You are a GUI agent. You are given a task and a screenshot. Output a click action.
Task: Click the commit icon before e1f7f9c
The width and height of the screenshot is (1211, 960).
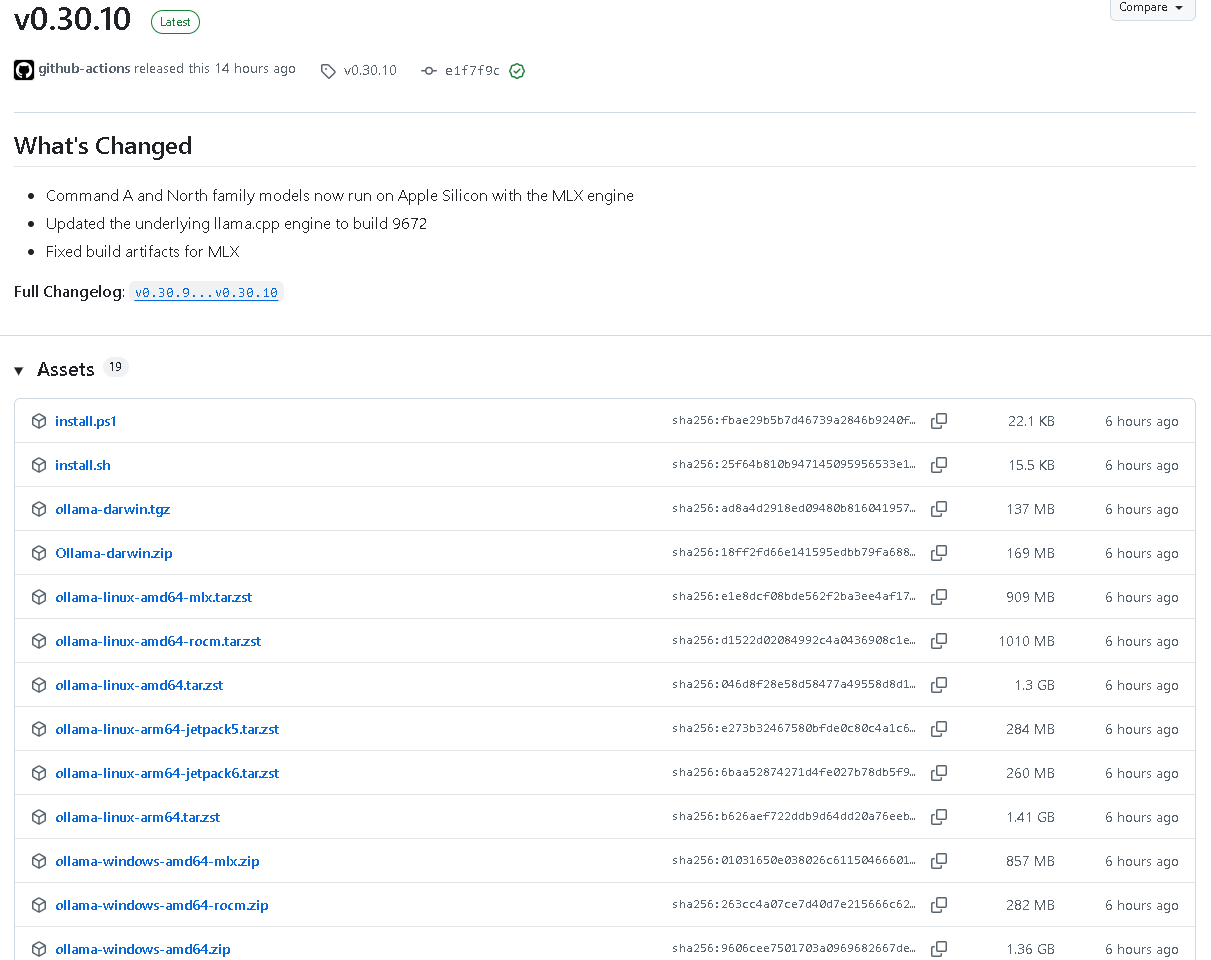click(429, 71)
